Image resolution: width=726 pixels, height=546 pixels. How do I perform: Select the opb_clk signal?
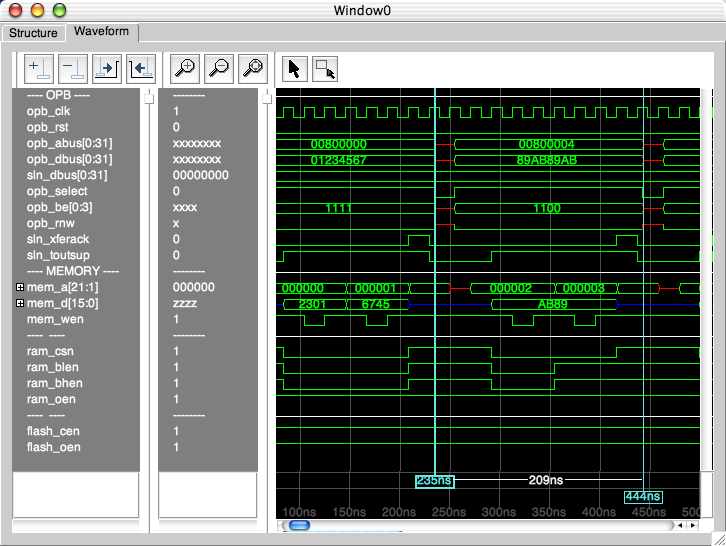point(49,111)
